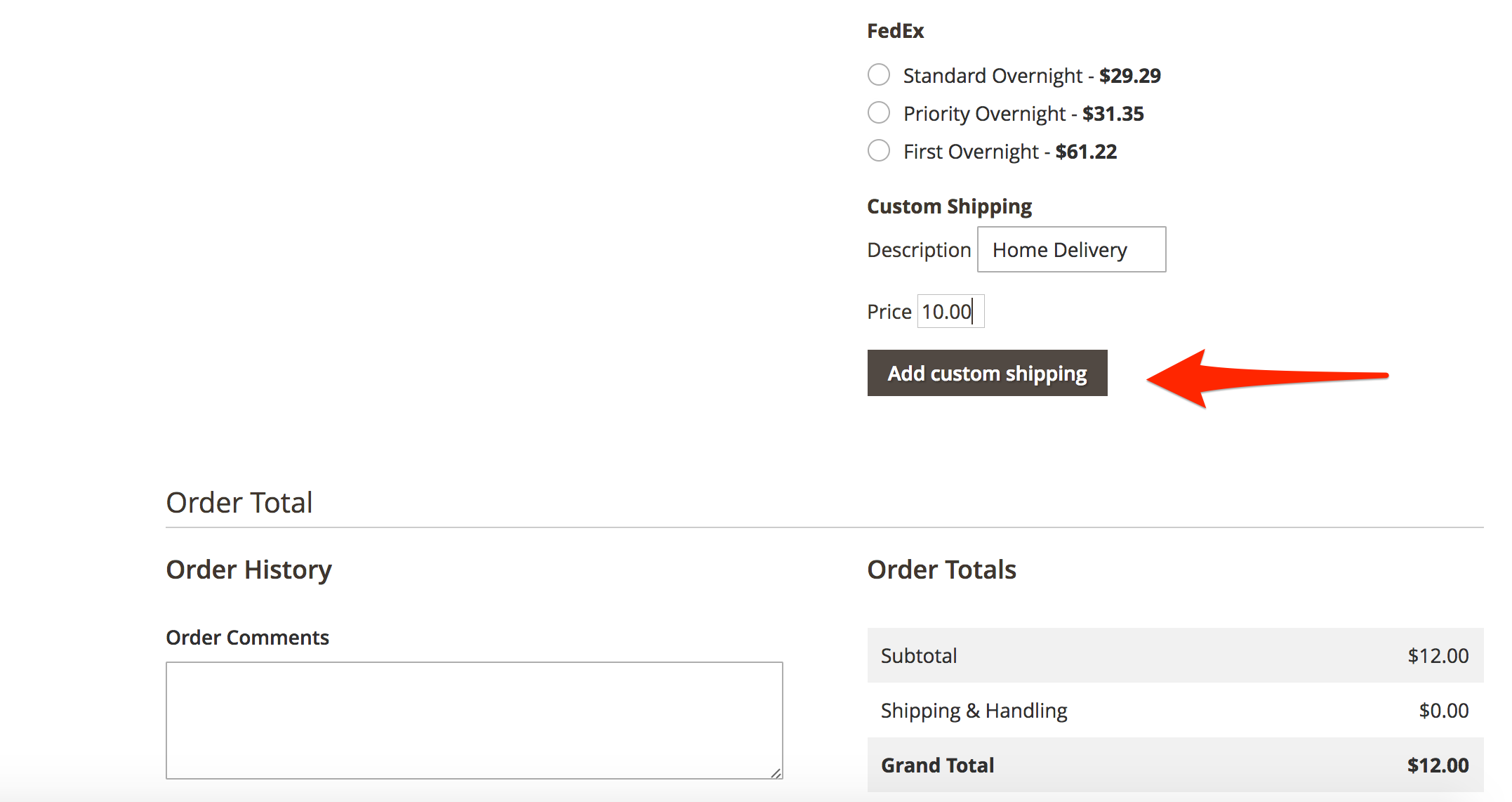Click the Order History heading
Viewport: 1512px width, 802px height.
(248, 570)
